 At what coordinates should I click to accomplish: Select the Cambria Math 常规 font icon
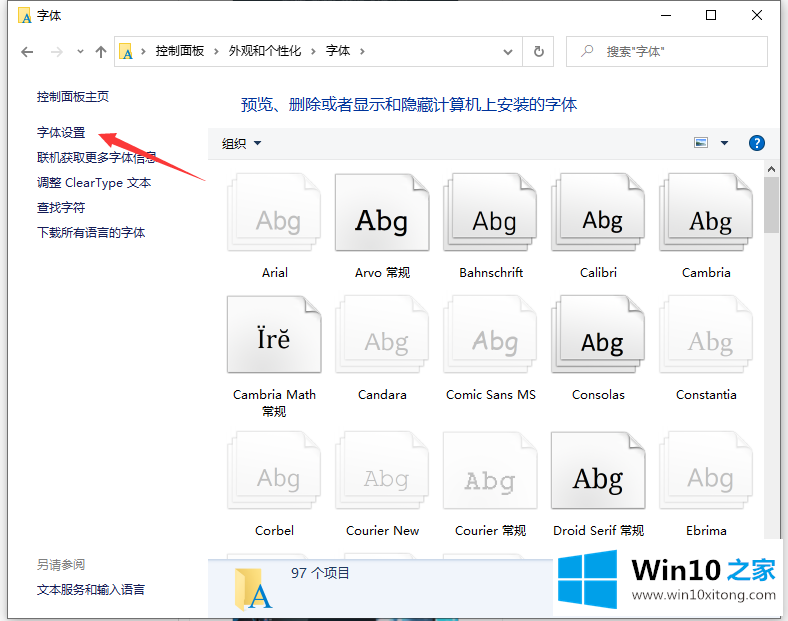pos(274,334)
